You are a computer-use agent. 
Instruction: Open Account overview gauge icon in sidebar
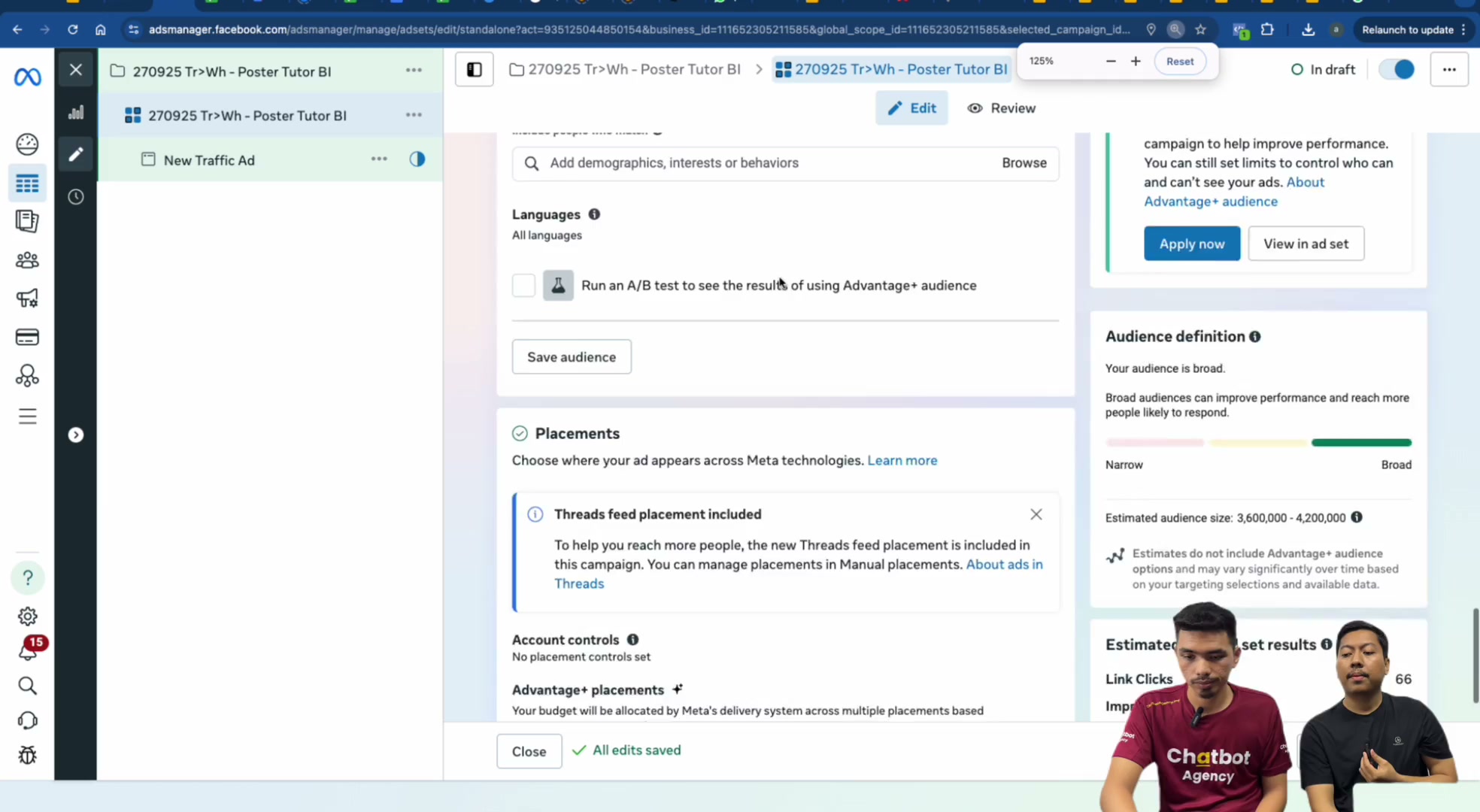point(28,144)
